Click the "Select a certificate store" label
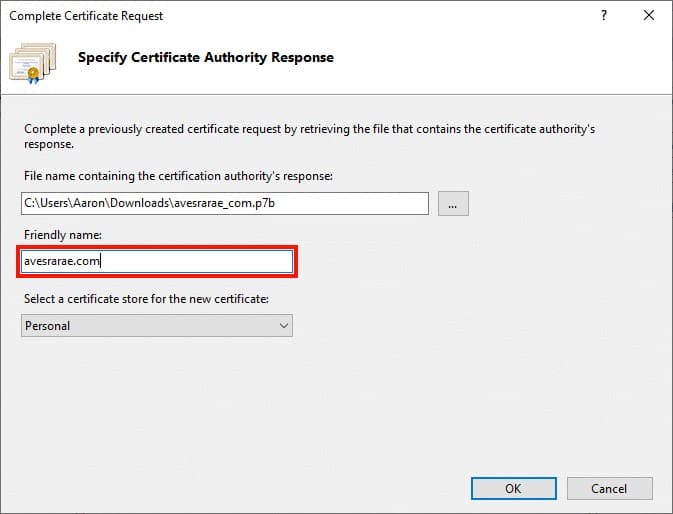Screen dimensions: 673x514 point(146,298)
